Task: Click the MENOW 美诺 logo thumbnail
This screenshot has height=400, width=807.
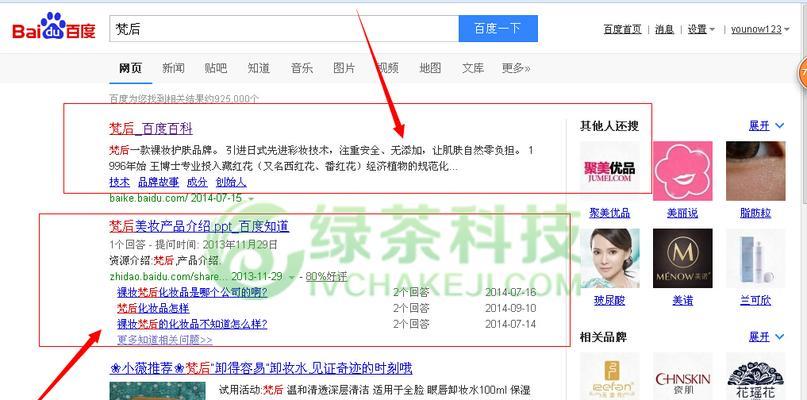Action: 682,258
